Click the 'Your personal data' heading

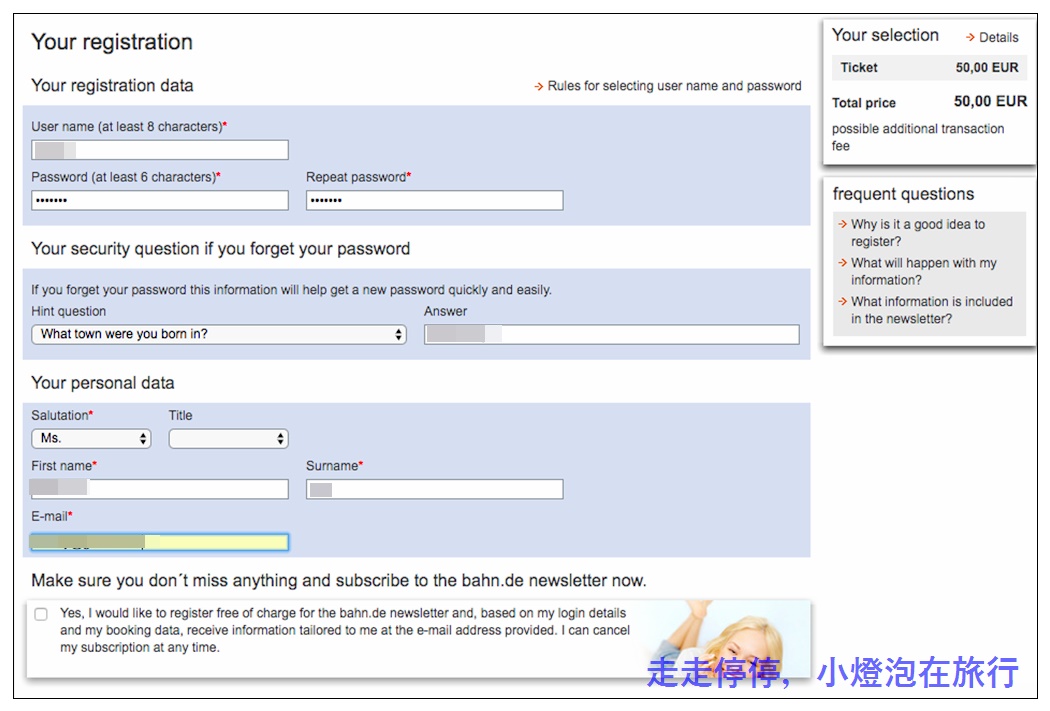(102, 383)
